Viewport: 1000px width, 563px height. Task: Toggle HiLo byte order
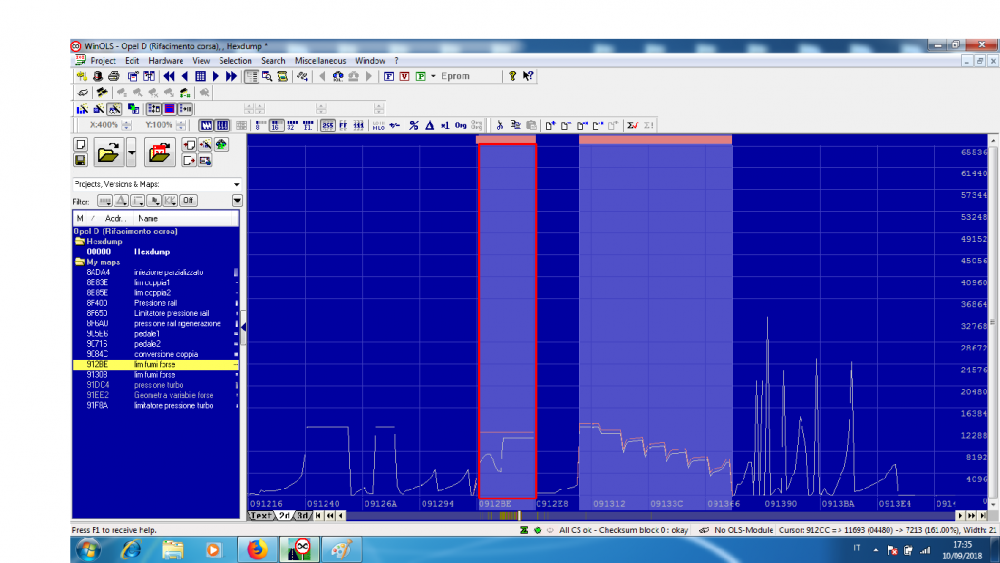click(378, 126)
